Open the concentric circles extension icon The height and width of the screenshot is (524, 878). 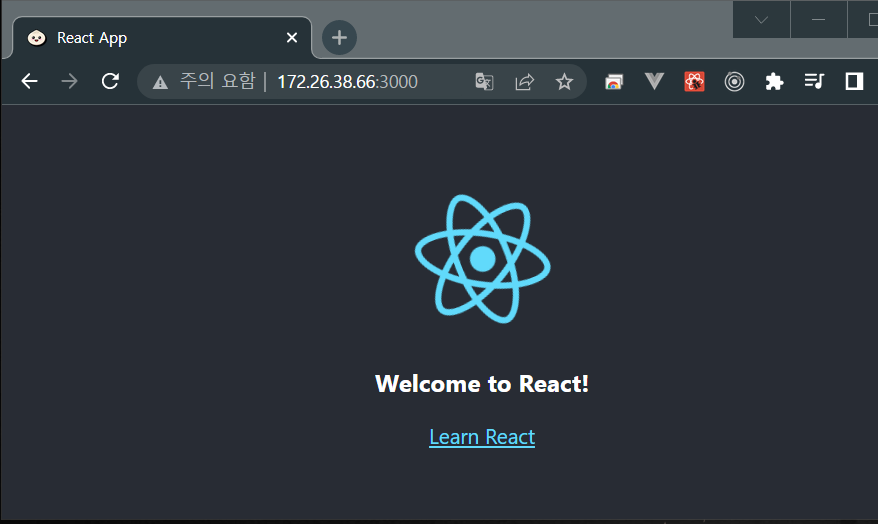(734, 82)
